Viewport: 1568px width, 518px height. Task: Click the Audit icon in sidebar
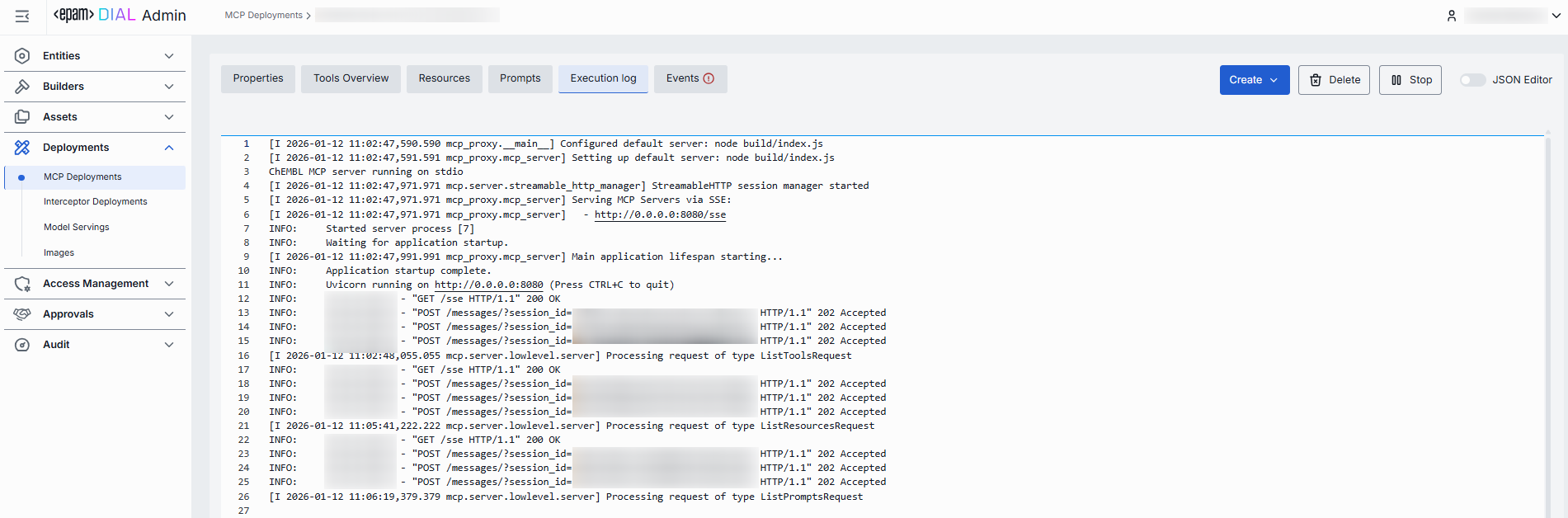22,345
